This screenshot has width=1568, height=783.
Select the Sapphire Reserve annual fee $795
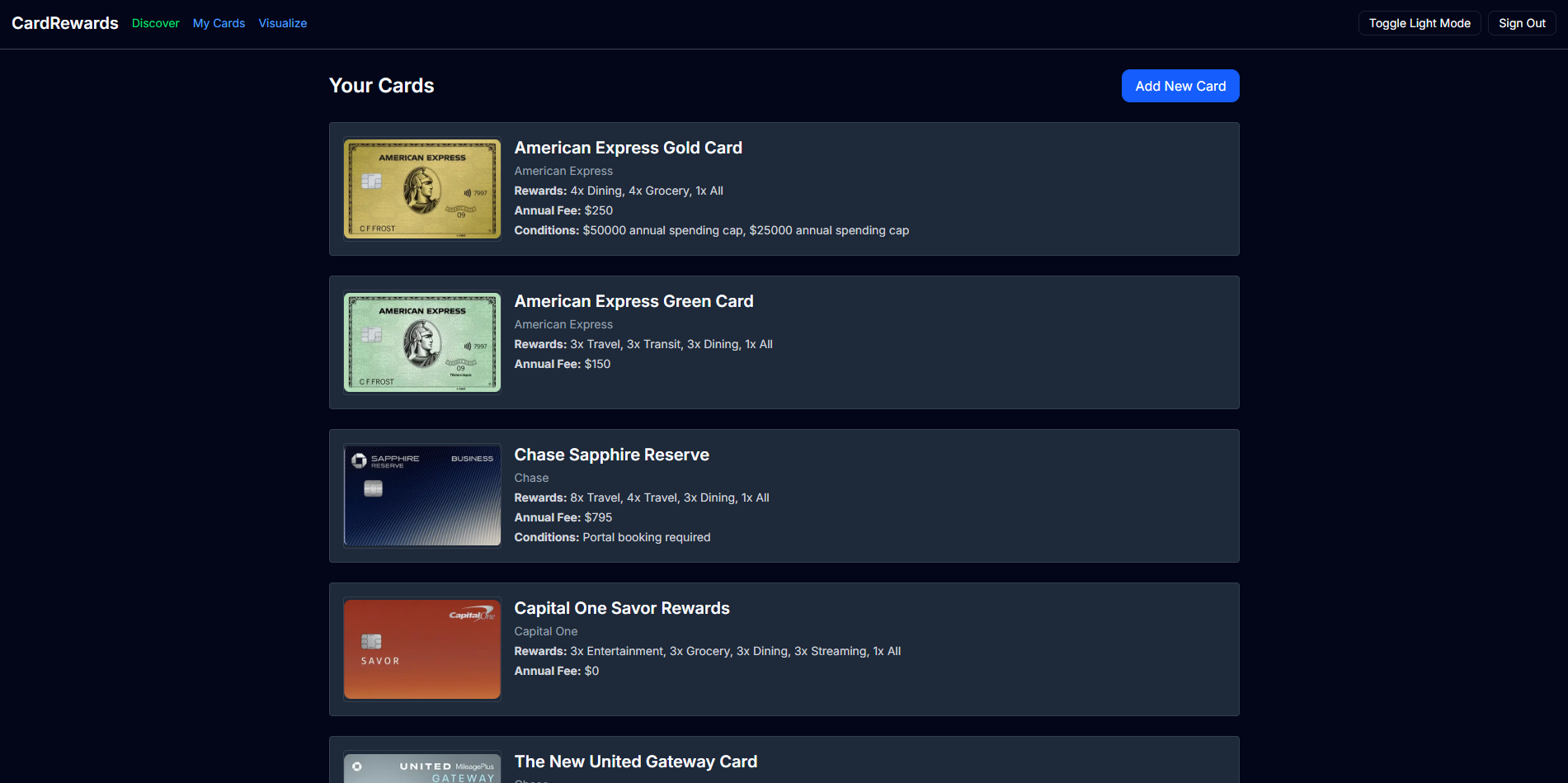[563, 517]
